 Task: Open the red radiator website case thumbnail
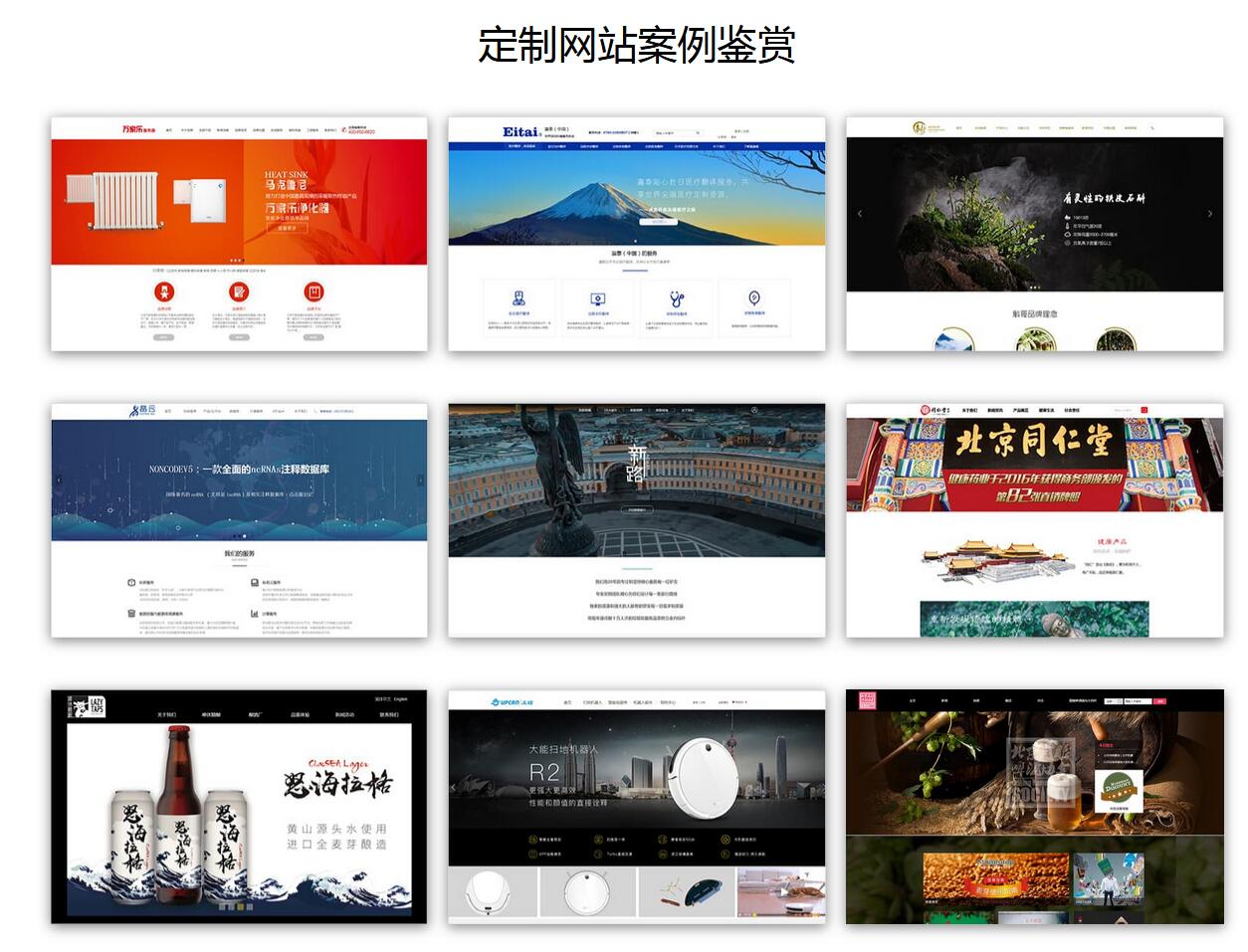click(x=239, y=234)
